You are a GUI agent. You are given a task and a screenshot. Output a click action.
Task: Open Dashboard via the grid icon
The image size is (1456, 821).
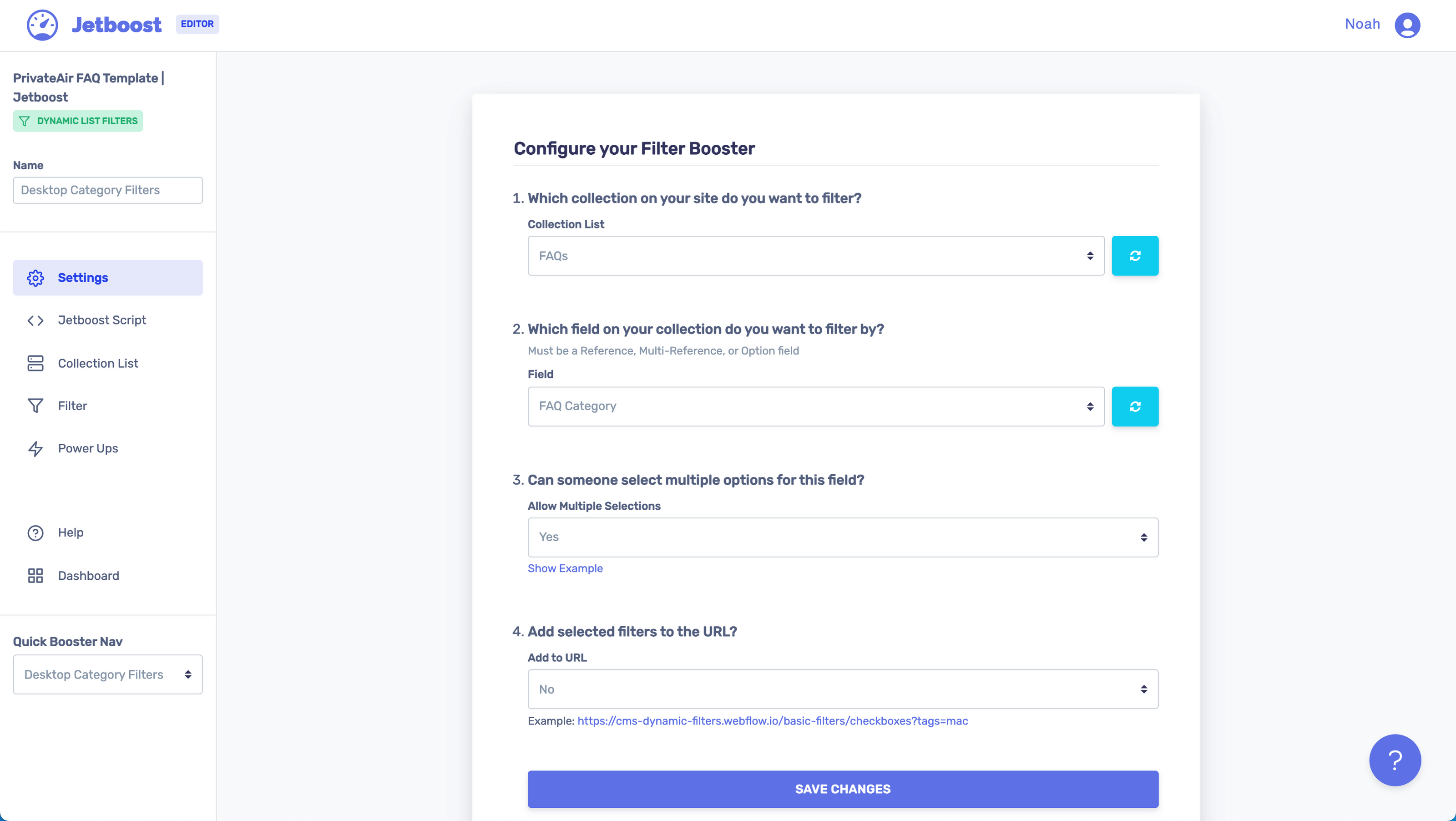(x=35, y=575)
